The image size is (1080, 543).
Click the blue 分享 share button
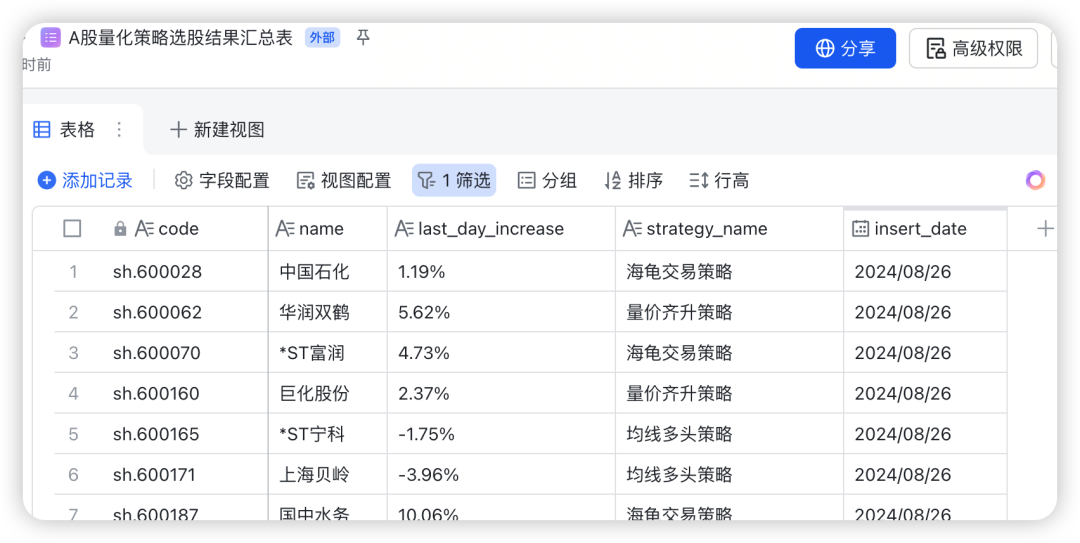[x=845, y=48]
